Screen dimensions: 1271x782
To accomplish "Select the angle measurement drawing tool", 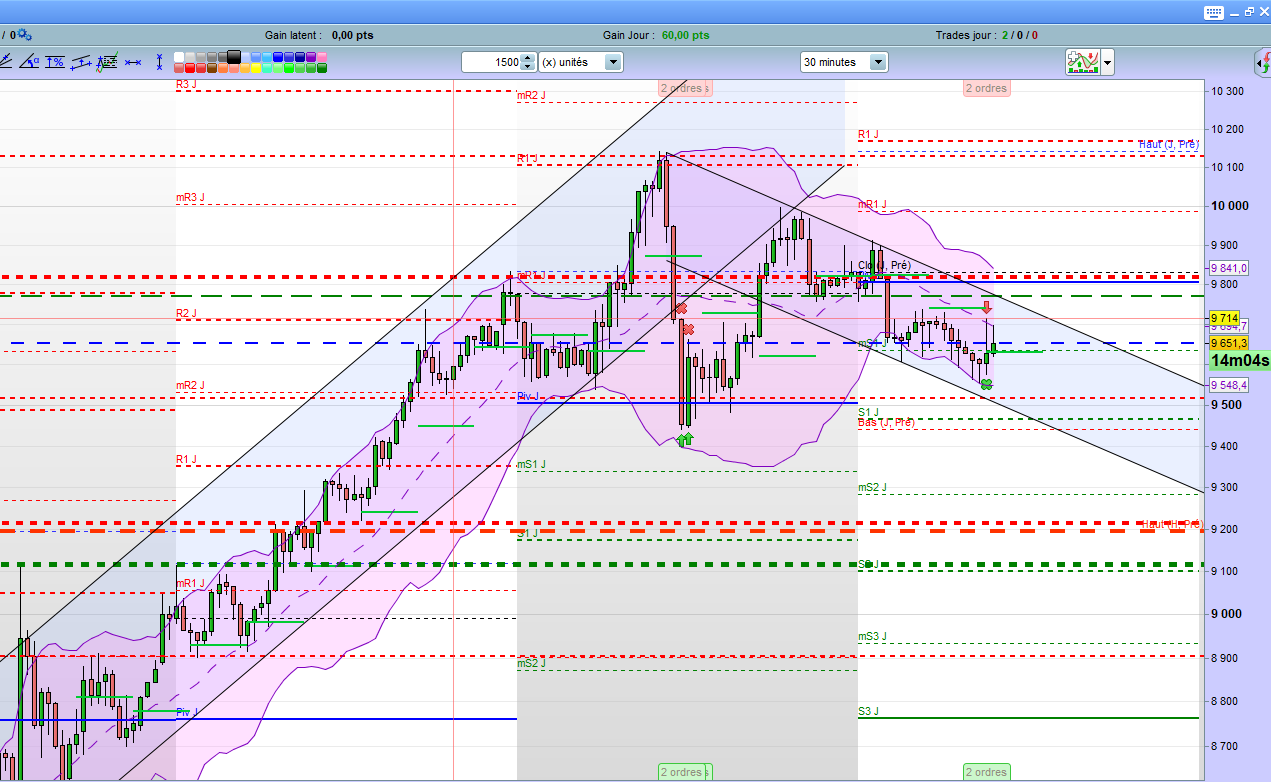I will tap(29, 62).
